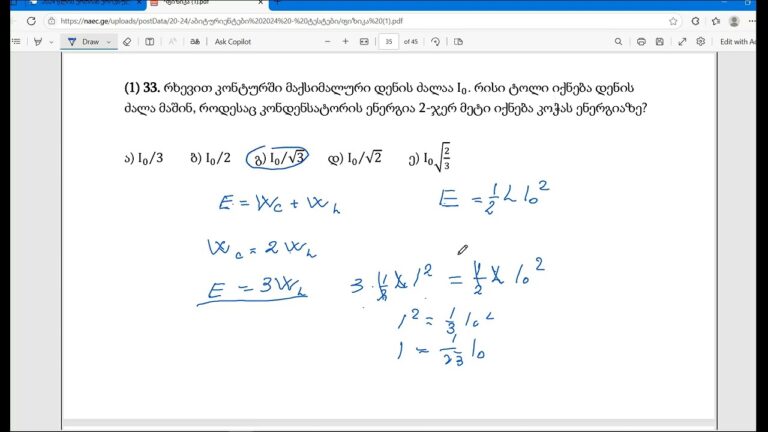Select the Highlight tool icon
The width and height of the screenshot is (768, 432).
[38, 42]
